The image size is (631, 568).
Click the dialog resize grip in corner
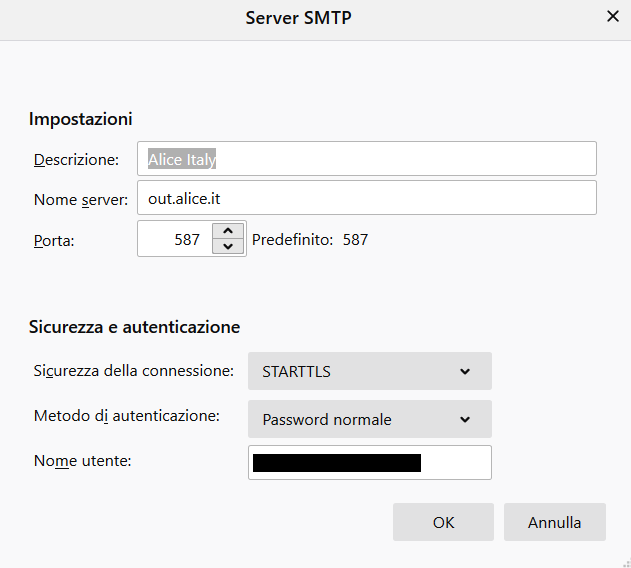[626, 563]
